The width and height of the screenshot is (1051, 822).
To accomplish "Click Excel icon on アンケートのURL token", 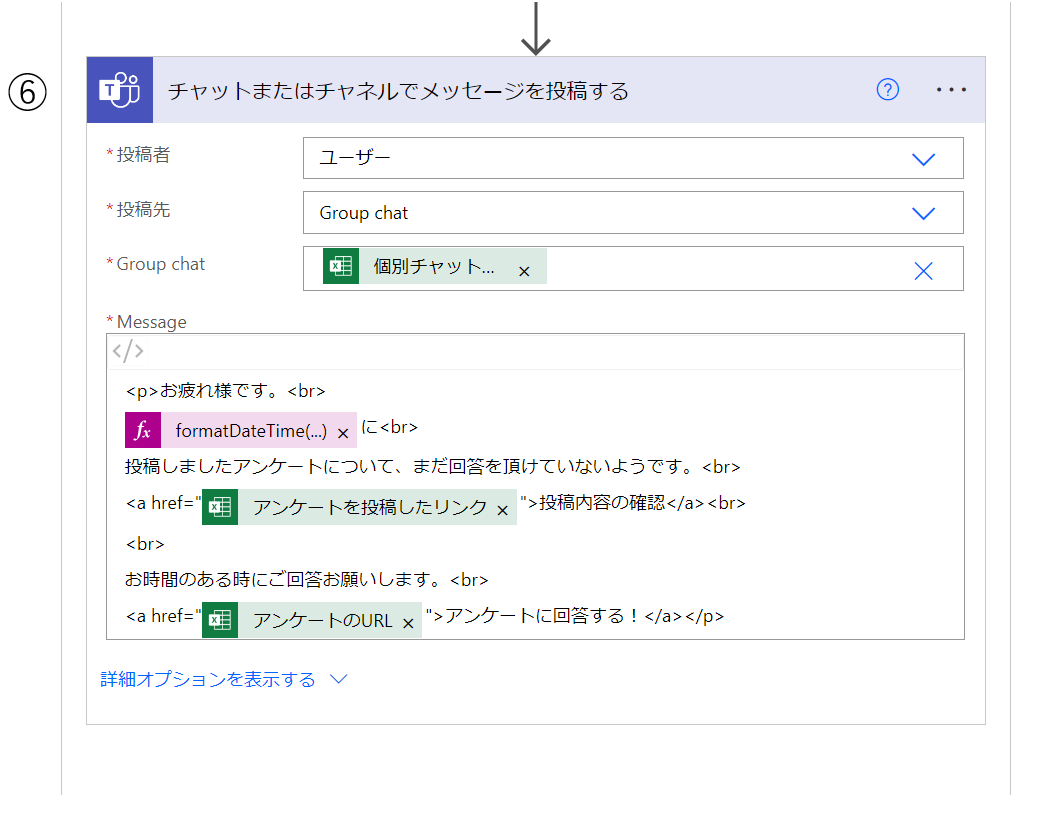I will point(220,620).
